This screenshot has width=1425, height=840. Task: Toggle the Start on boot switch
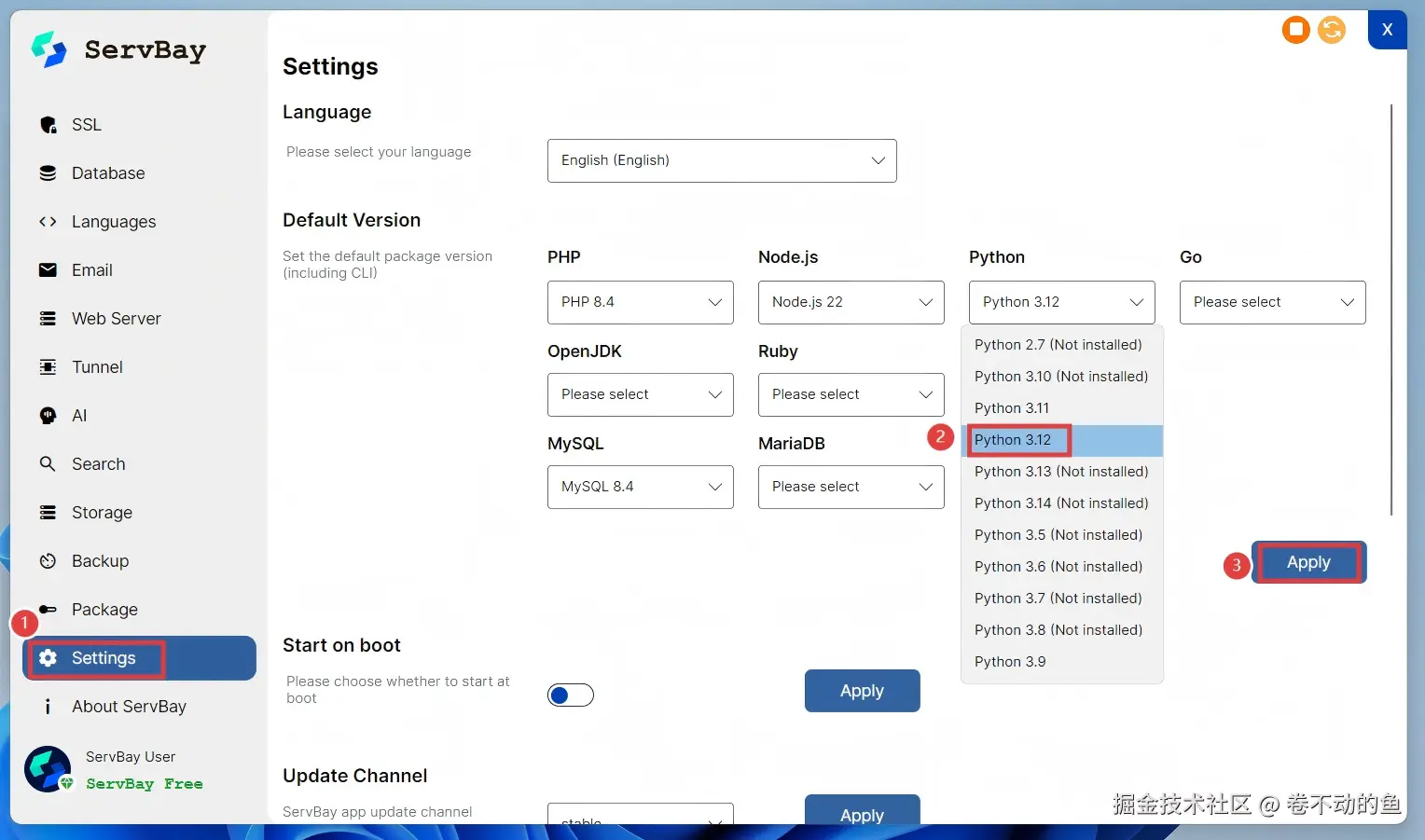[x=571, y=695]
